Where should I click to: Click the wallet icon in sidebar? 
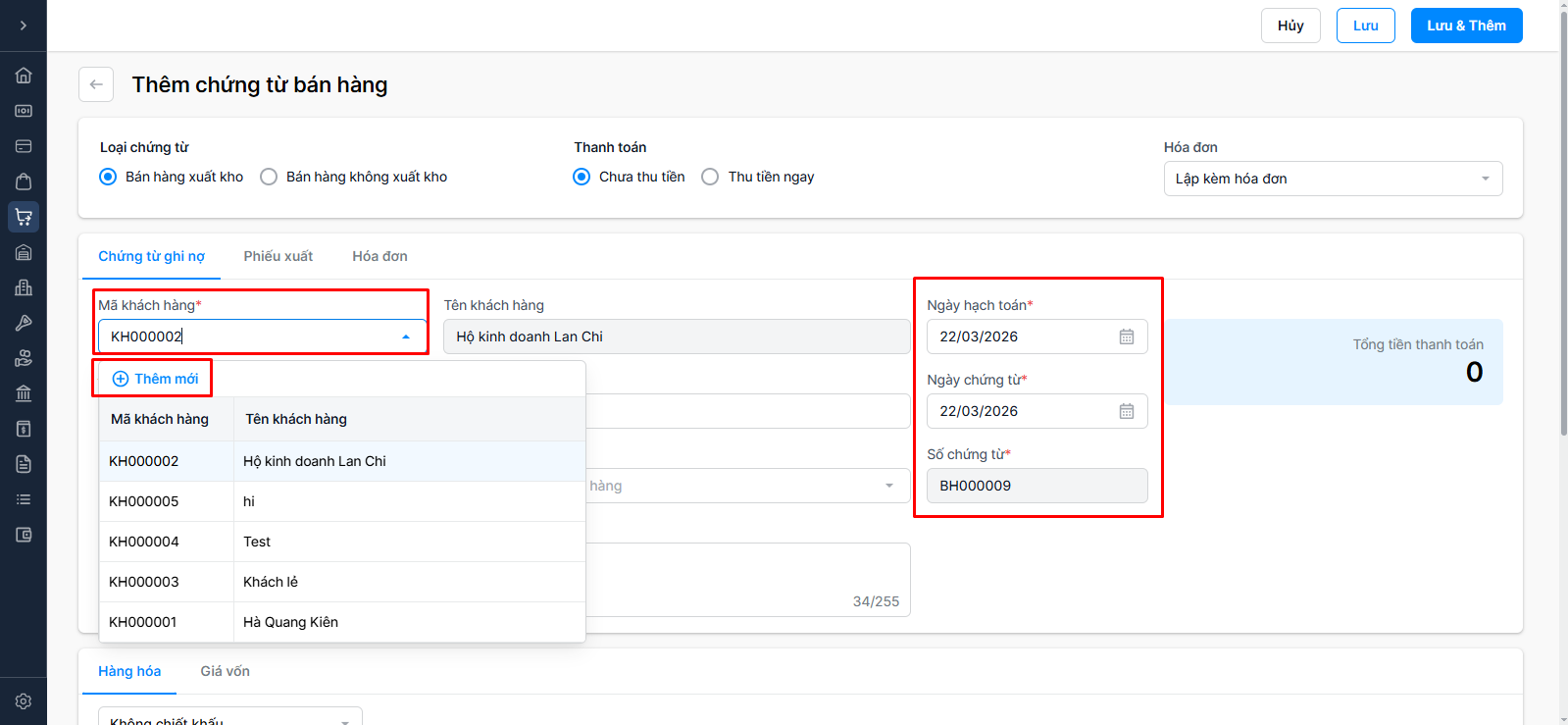click(x=24, y=535)
